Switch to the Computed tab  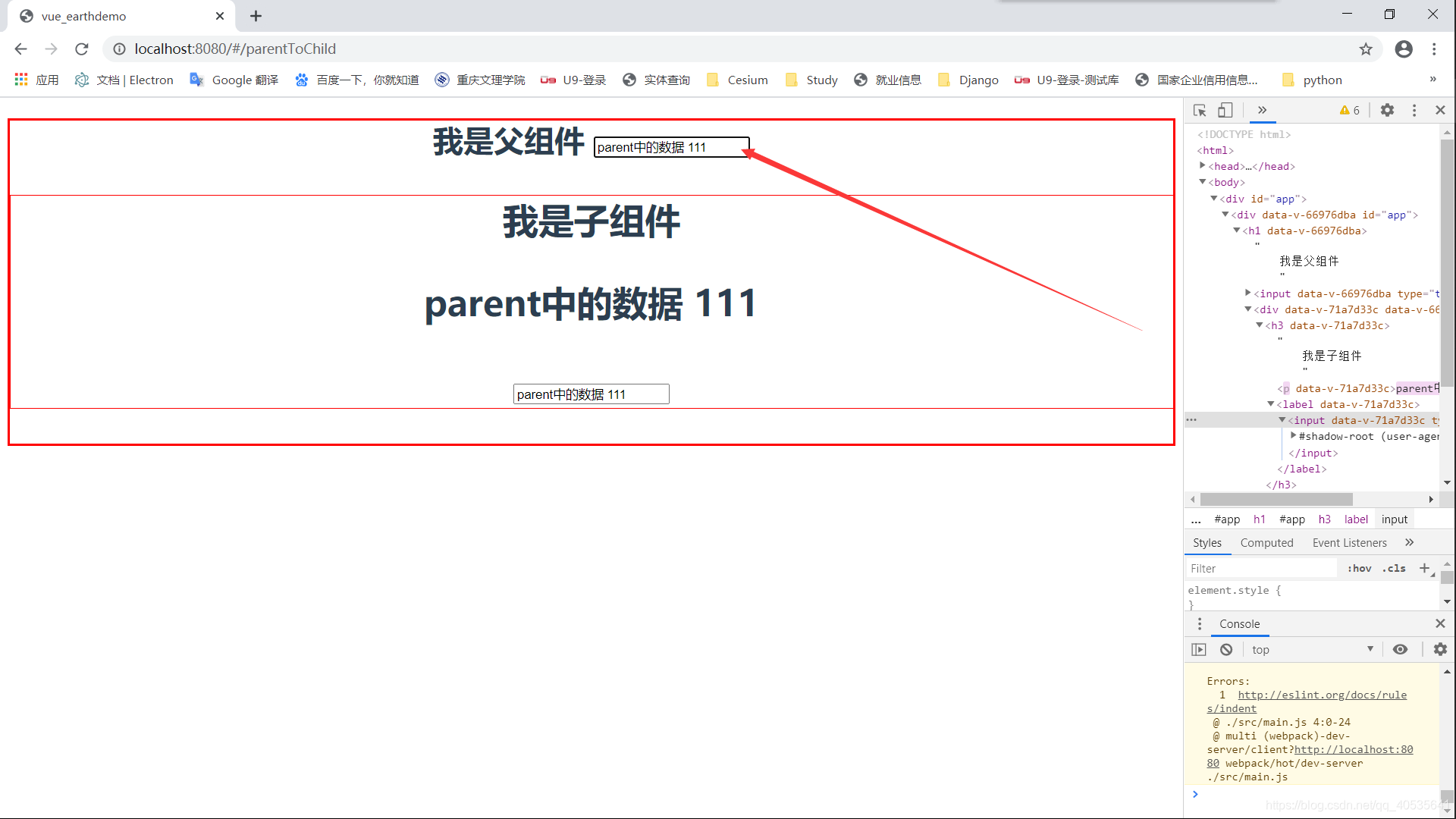tap(1266, 543)
